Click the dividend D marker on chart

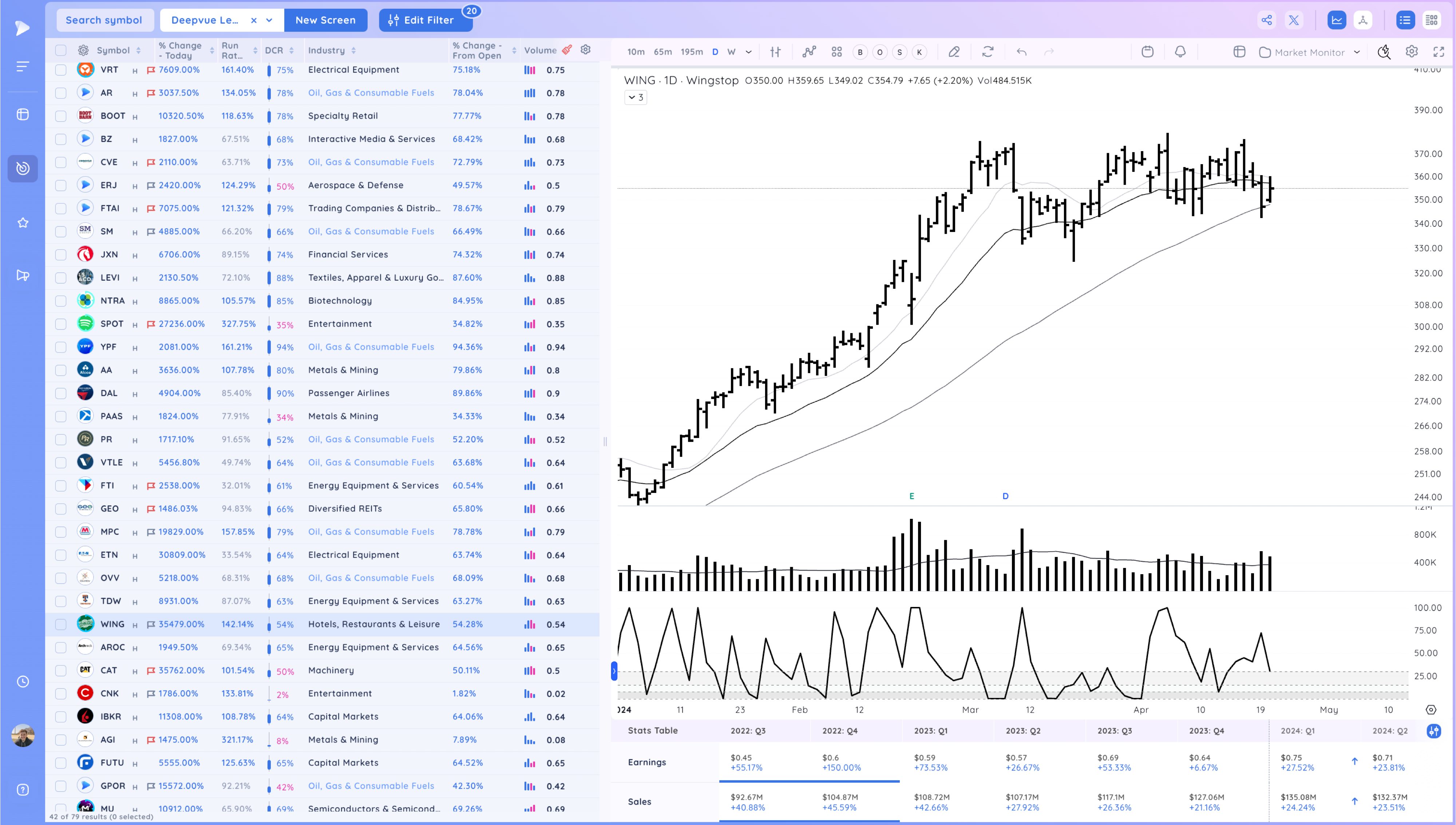click(x=1005, y=496)
